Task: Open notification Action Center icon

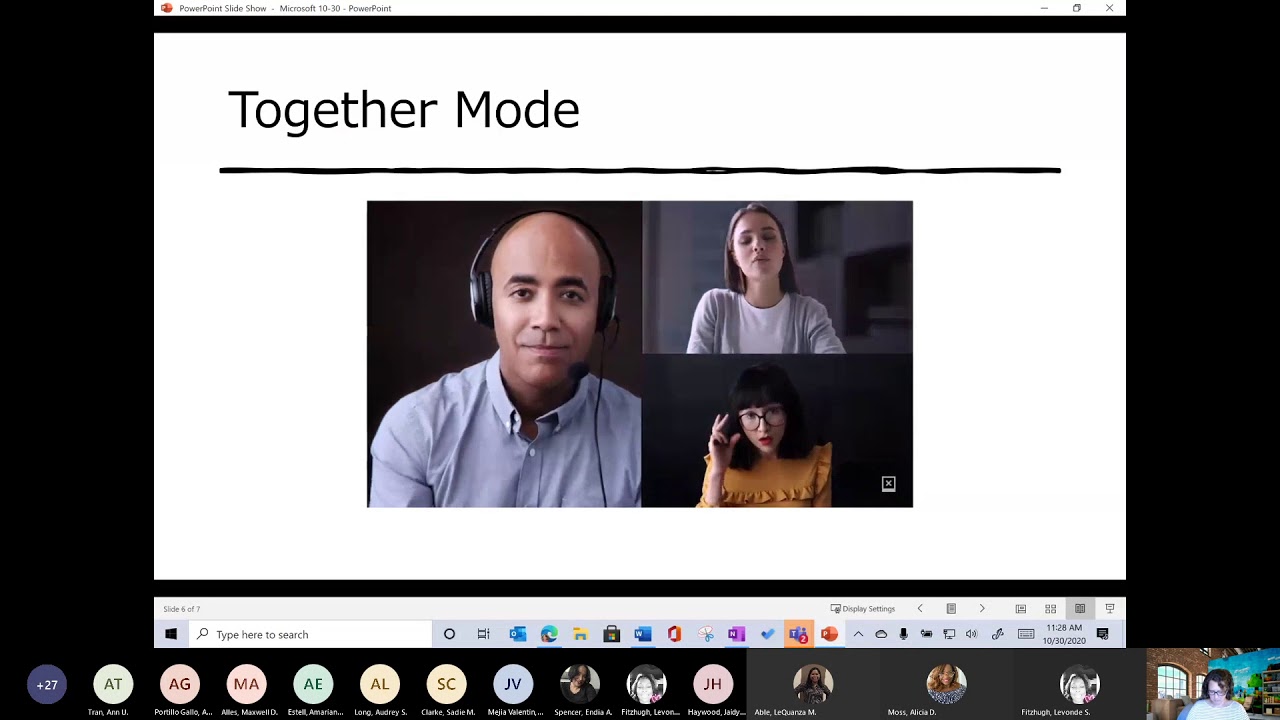Action: [x=1103, y=634]
